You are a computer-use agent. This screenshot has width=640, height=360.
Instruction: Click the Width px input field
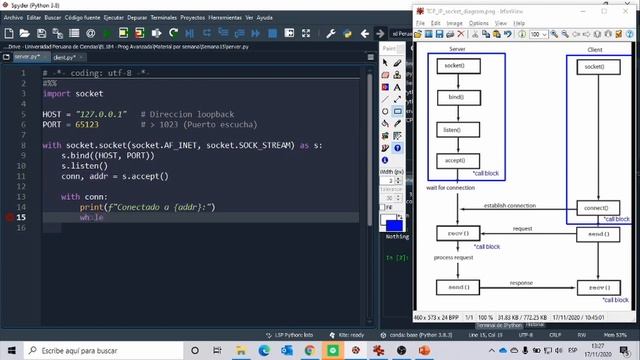(x=388, y=180)
